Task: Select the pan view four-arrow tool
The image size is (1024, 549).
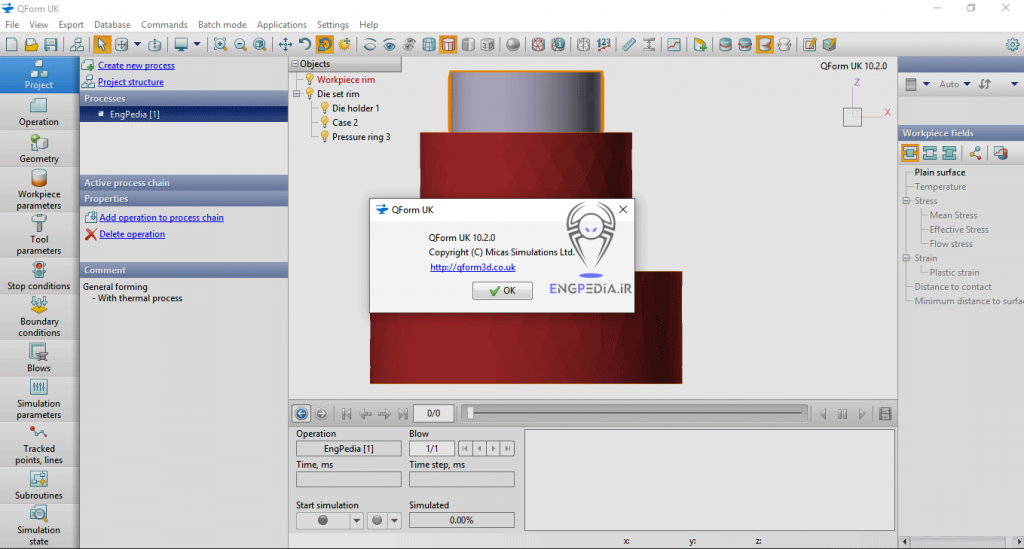Action: (x=285, y=44)
